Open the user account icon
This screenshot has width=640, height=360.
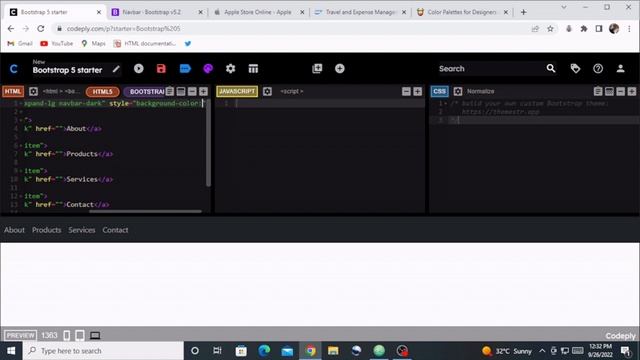(x=620, y=69)
